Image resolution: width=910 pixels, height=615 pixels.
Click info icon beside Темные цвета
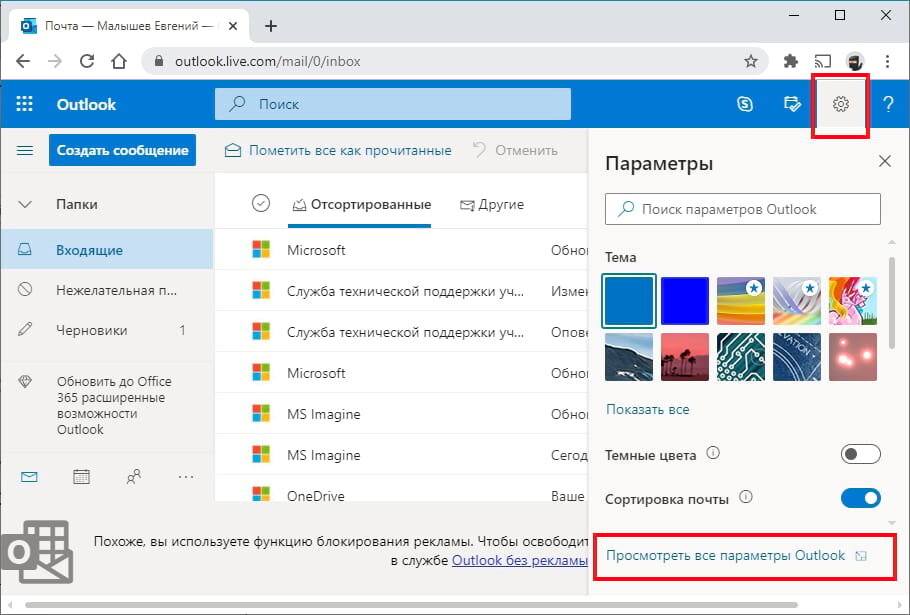713,453
